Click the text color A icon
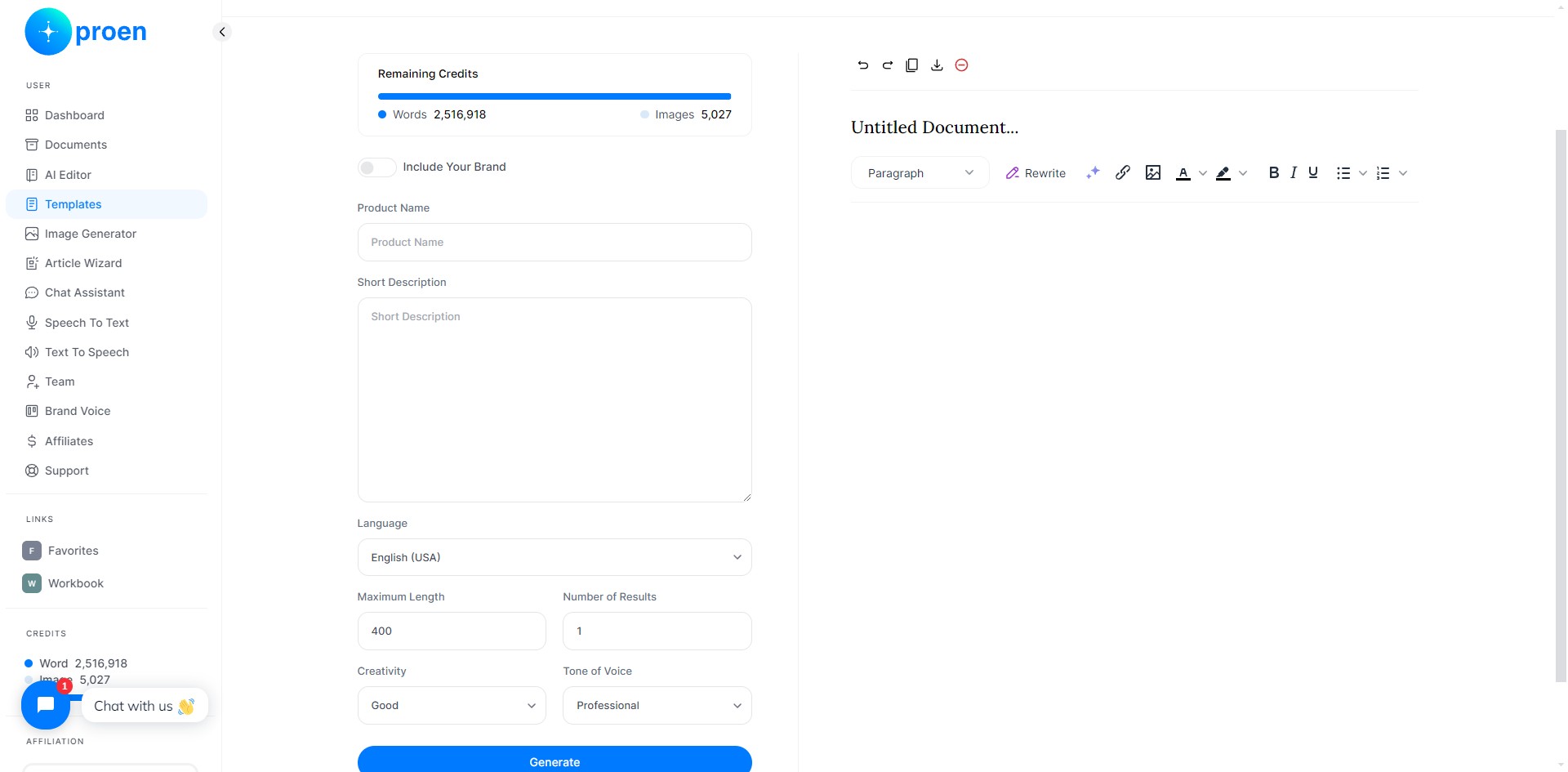Image resolution: width=1568 pixels, height=772 pixels. pos(1183,173)
